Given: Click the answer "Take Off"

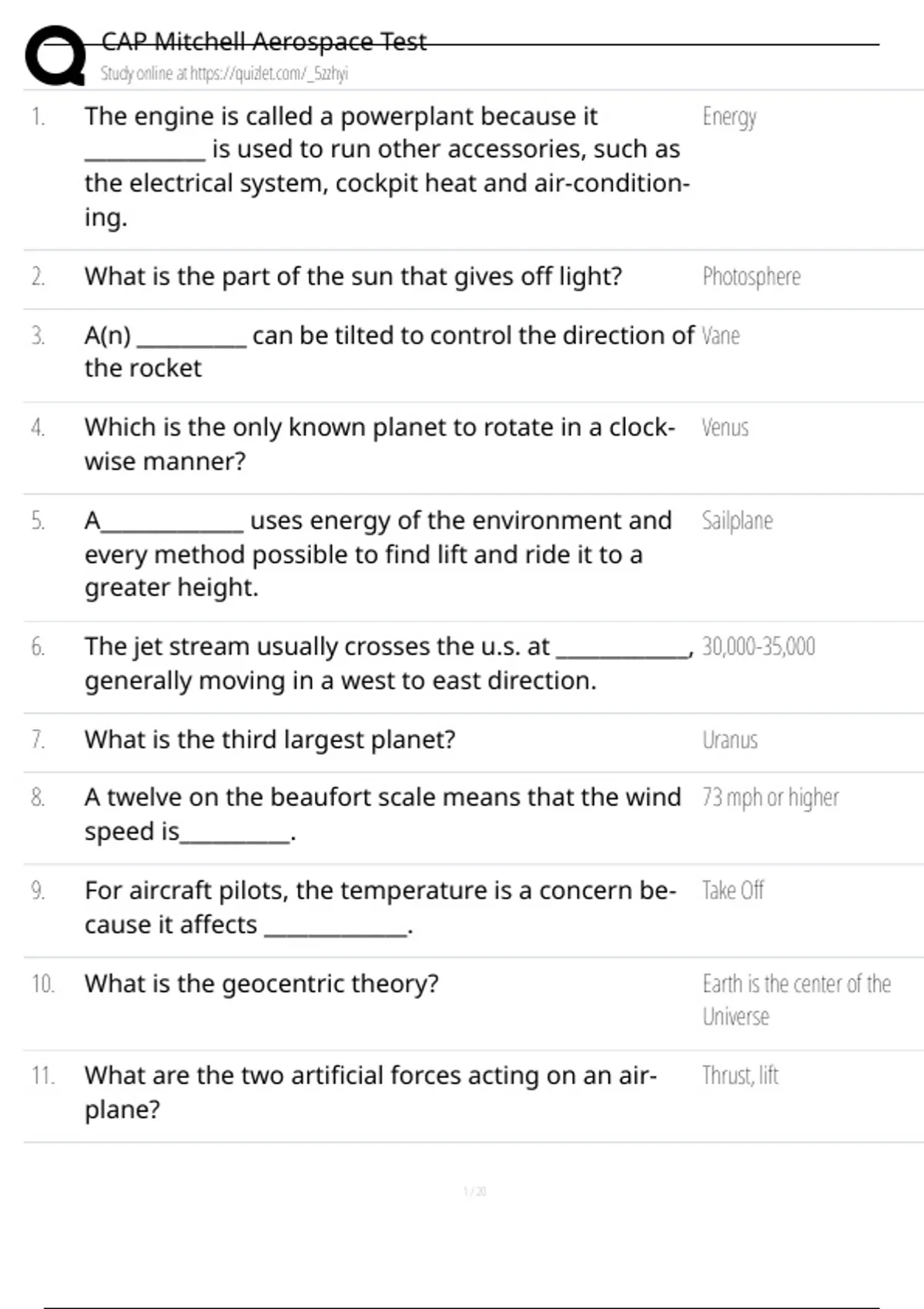Looking at the screenshot, I should [732, 891].
